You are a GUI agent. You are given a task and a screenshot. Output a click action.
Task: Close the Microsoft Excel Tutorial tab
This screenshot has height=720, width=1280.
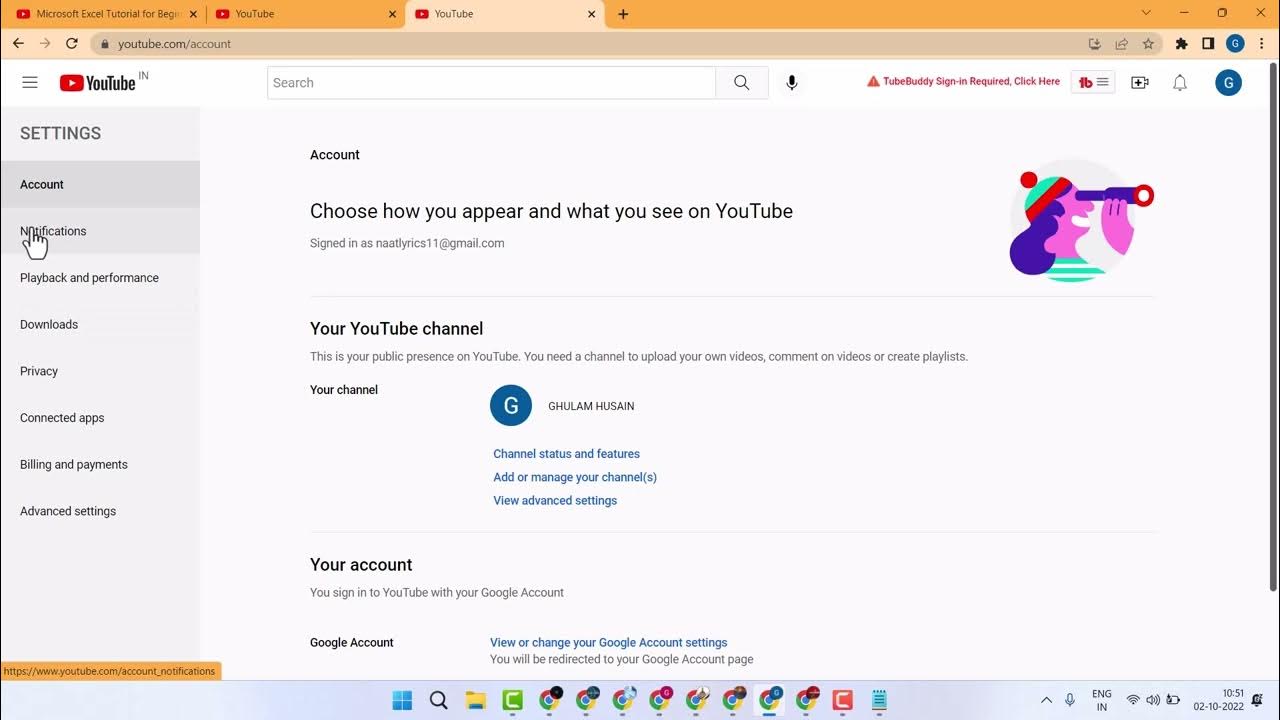tap(193, 14)
